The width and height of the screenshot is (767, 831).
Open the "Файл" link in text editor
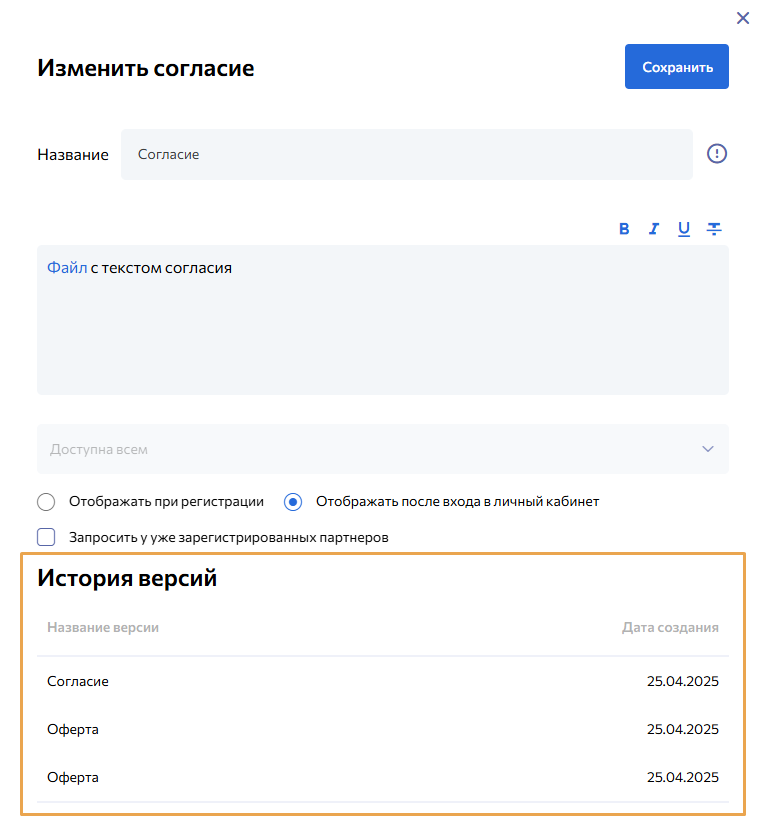coord(67,268)
